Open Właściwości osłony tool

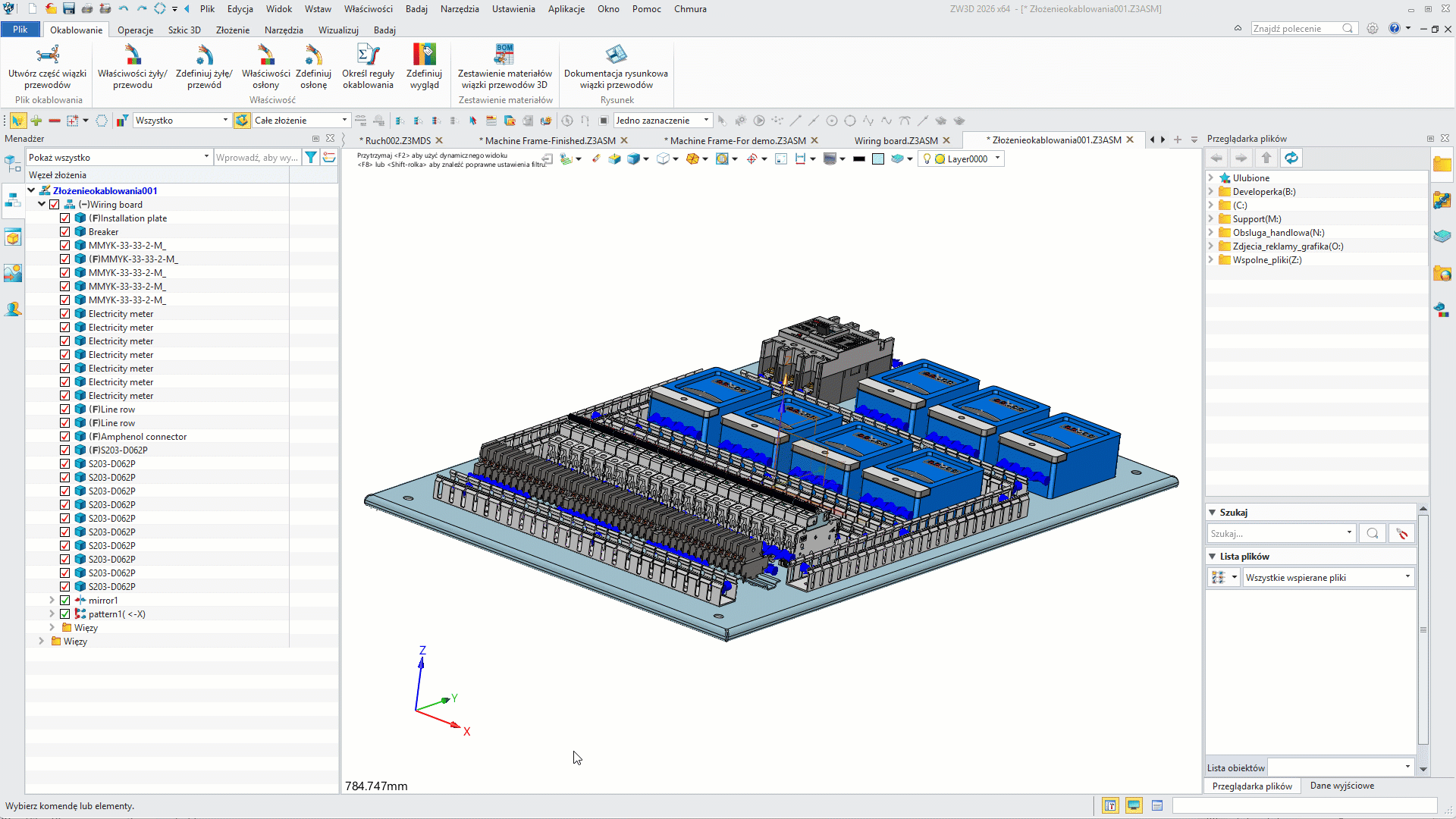(266, 66)
